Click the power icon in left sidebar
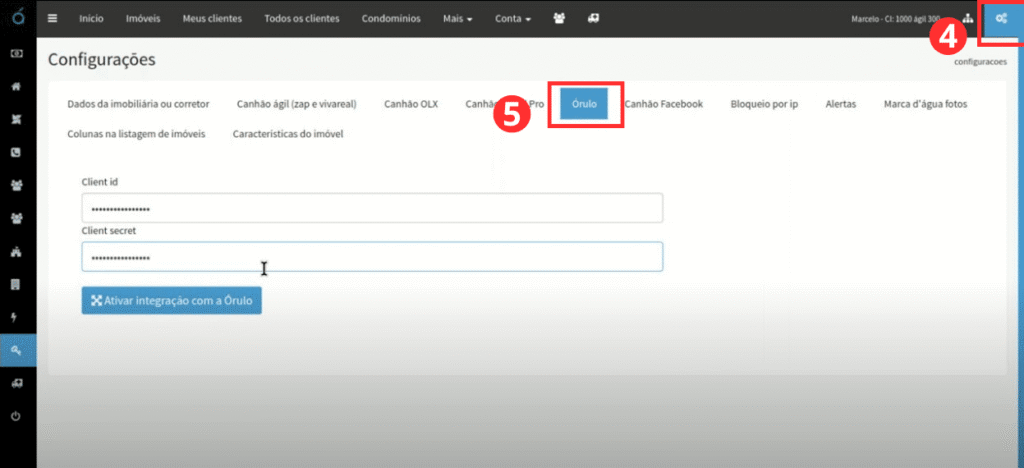 click(16, 415)
